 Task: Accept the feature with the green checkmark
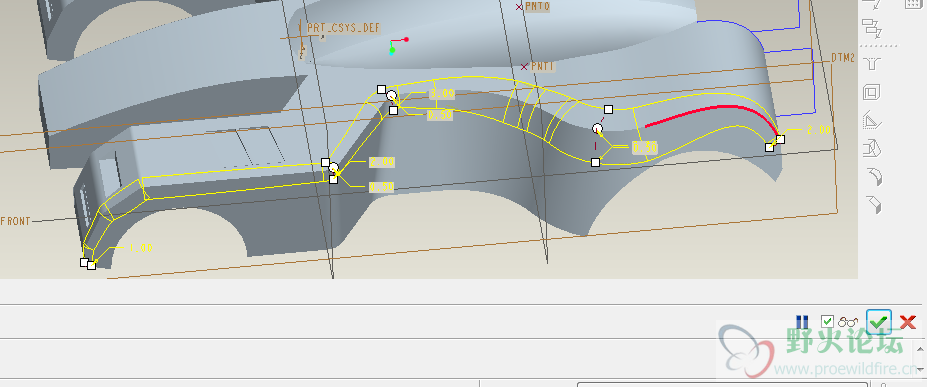(x=879, y=321)
